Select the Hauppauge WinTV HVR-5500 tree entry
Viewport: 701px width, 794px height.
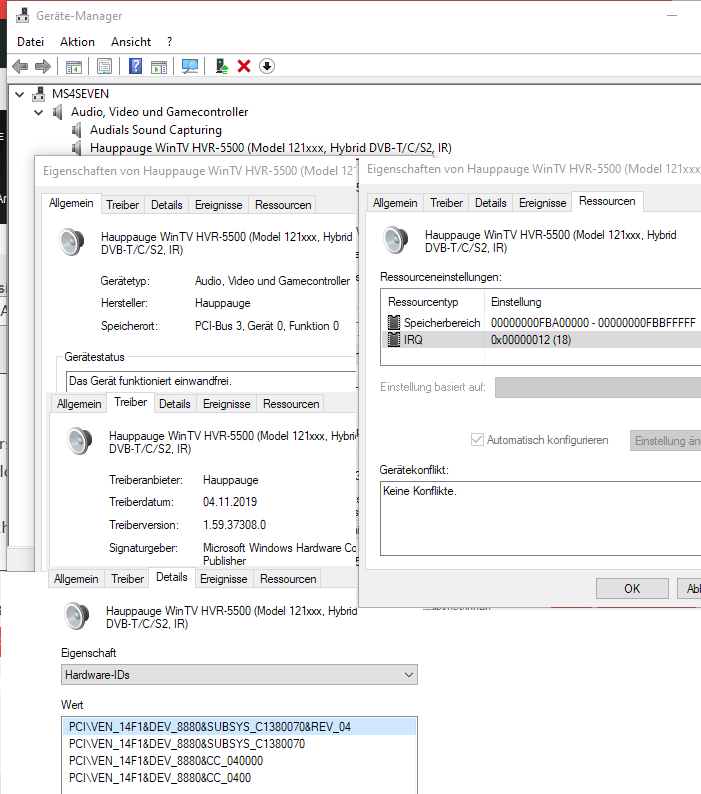[x=270, y=148]
